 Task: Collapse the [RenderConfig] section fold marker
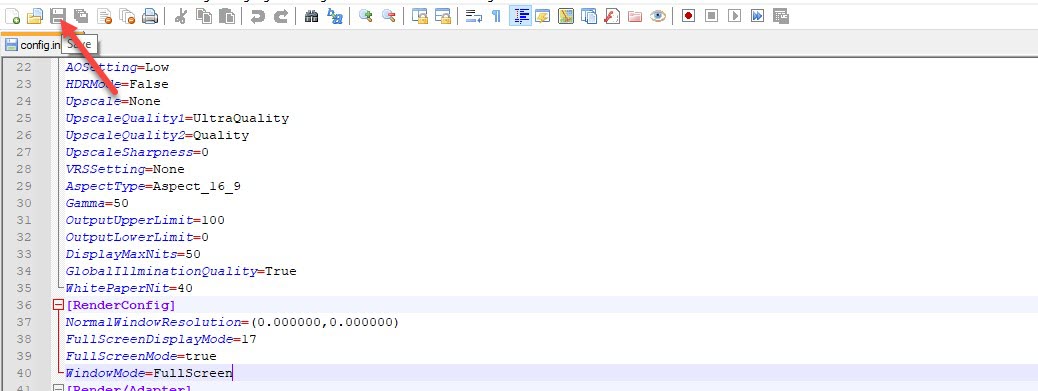(58, 305)
